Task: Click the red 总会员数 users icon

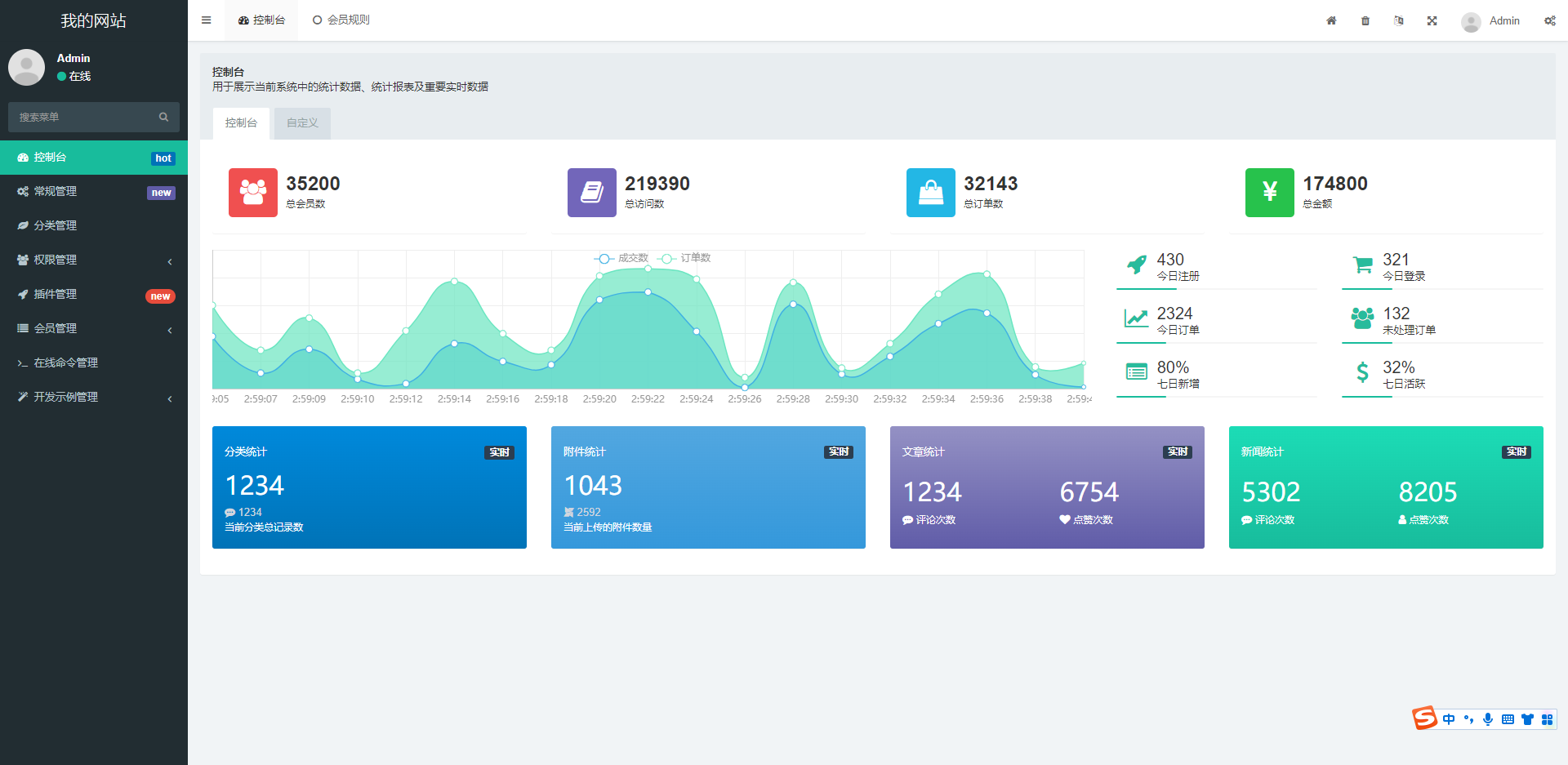Action: (x=252, y=193)
